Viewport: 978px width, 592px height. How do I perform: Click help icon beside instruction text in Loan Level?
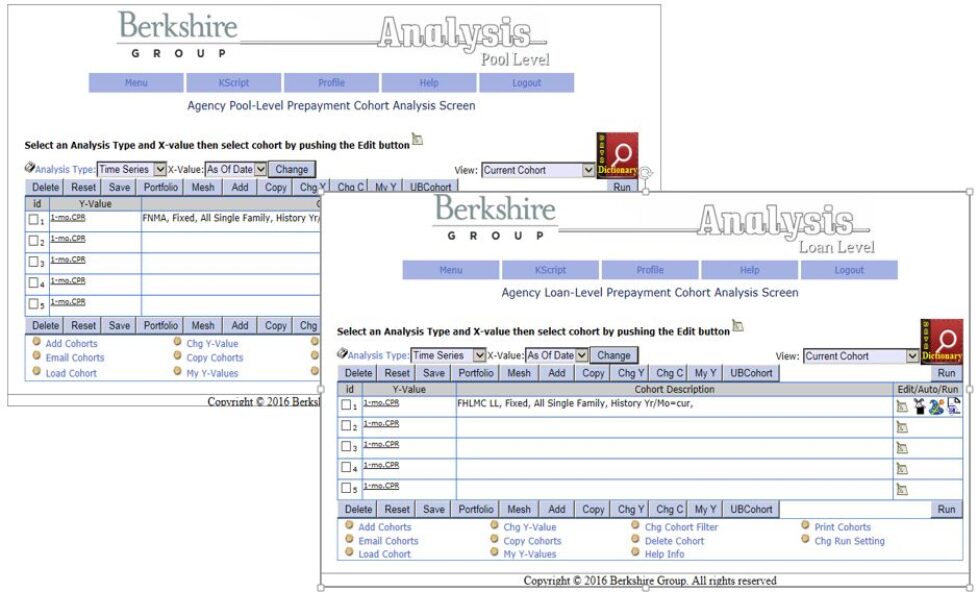point(738,326)
